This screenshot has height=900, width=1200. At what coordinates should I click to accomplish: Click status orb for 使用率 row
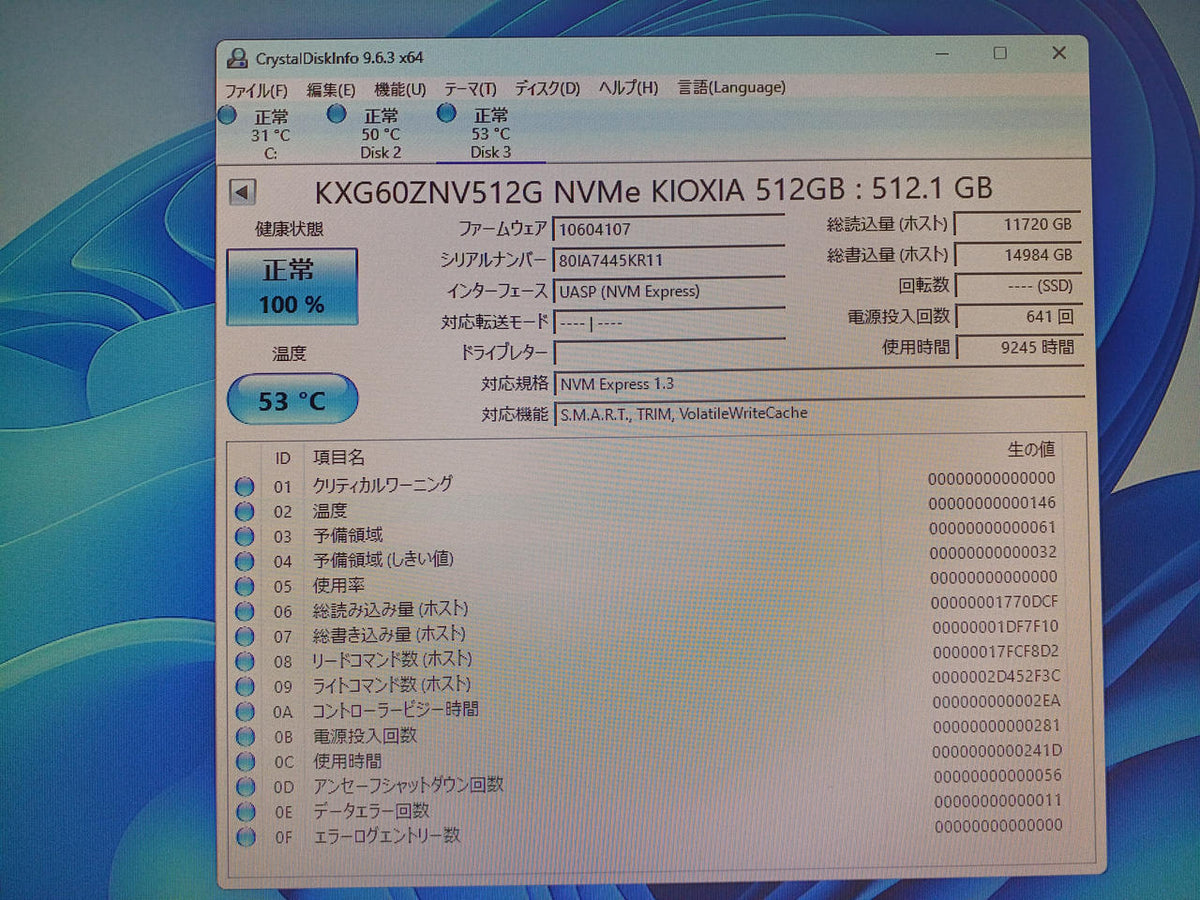245,587
